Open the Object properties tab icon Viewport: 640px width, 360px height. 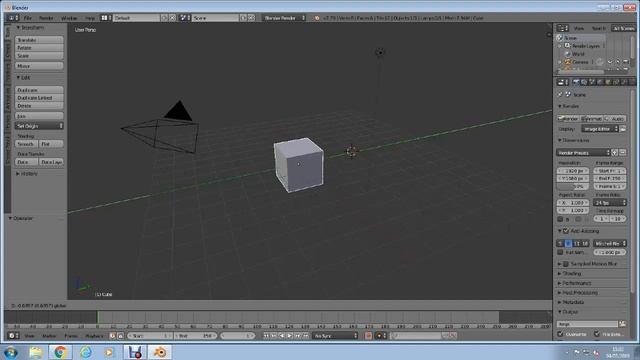608,82
